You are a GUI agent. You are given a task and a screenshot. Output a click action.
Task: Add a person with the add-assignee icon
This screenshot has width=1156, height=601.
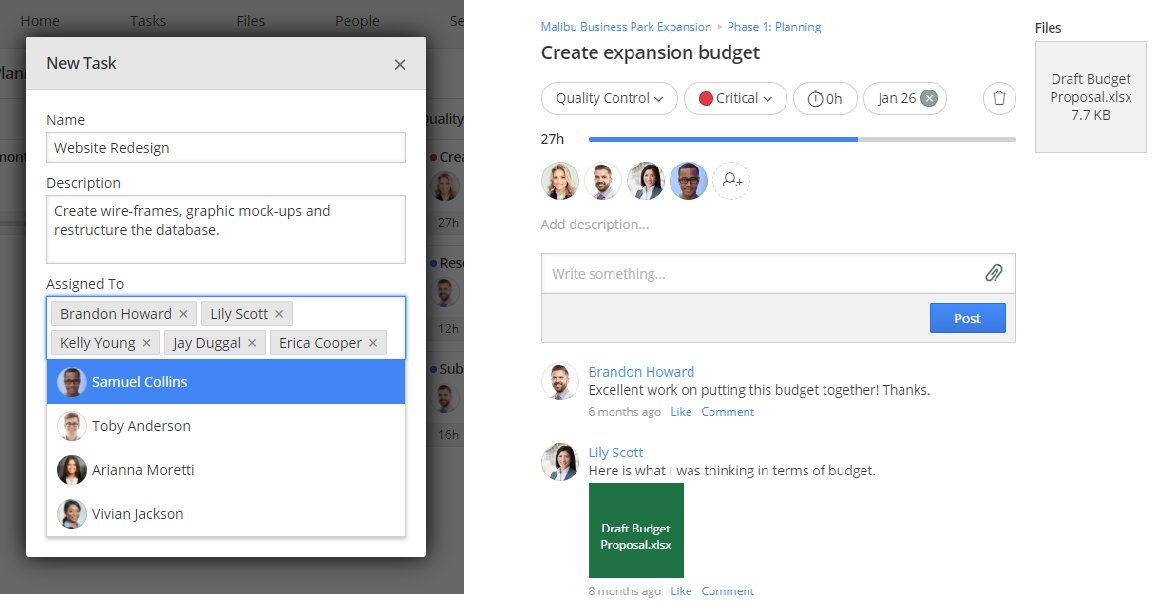point(731,181)
